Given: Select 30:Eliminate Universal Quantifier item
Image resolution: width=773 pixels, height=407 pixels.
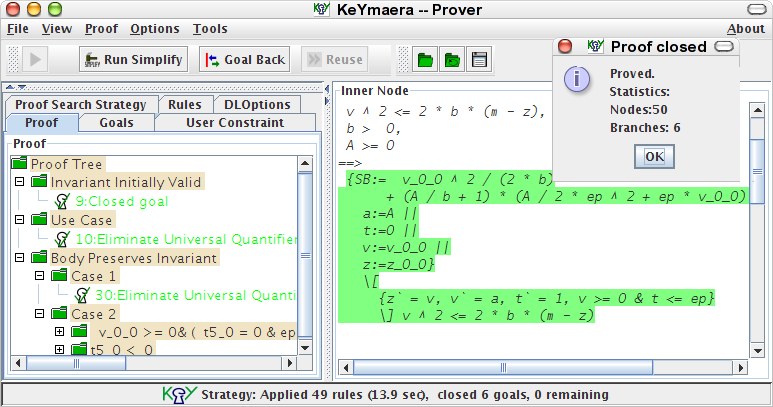Looking at the screenshot, I should tap(195, 295).
